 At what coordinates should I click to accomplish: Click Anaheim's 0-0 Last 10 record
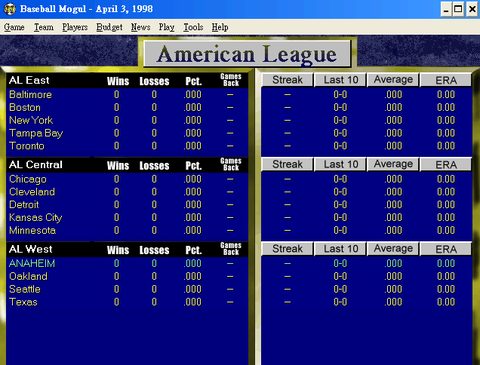coord(340,264)
